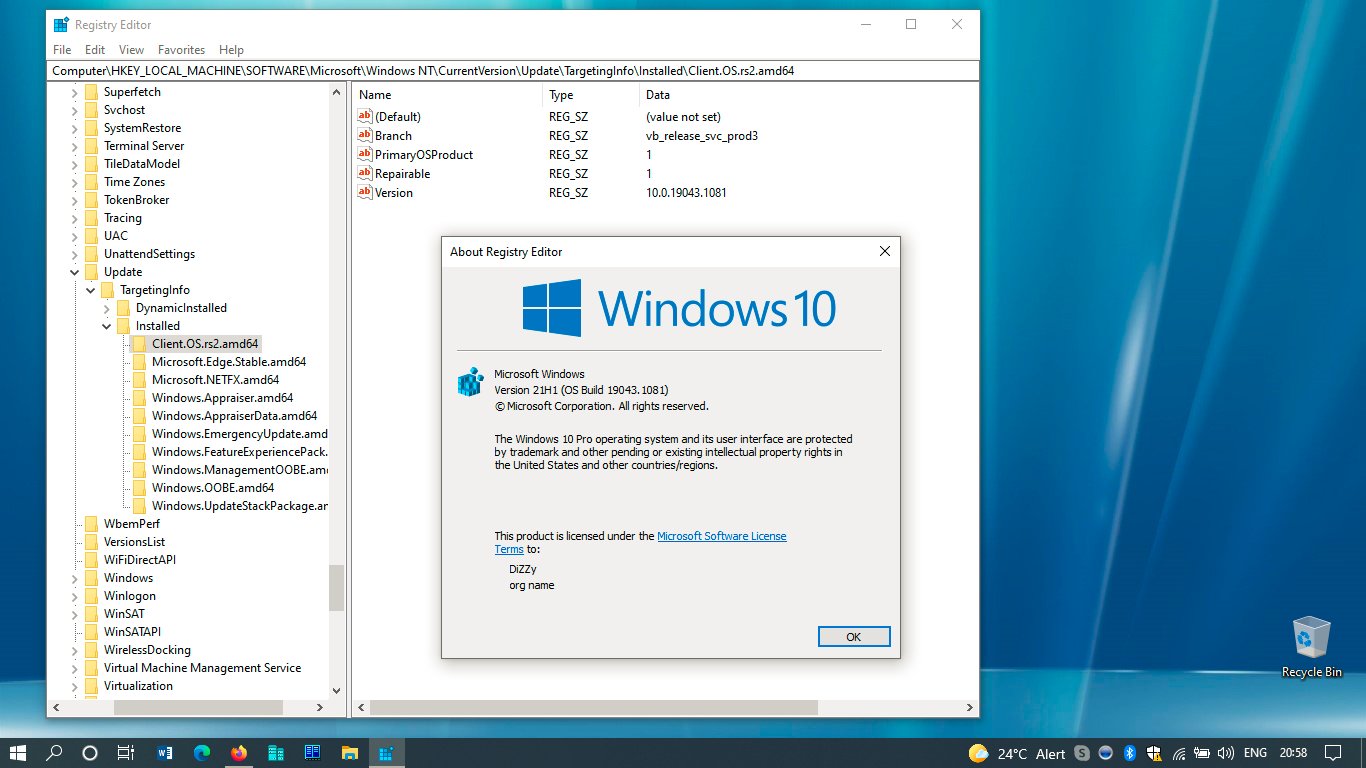Click the key tree scroll-down arrow
The image size is (1366, 768).
[336, 690]
